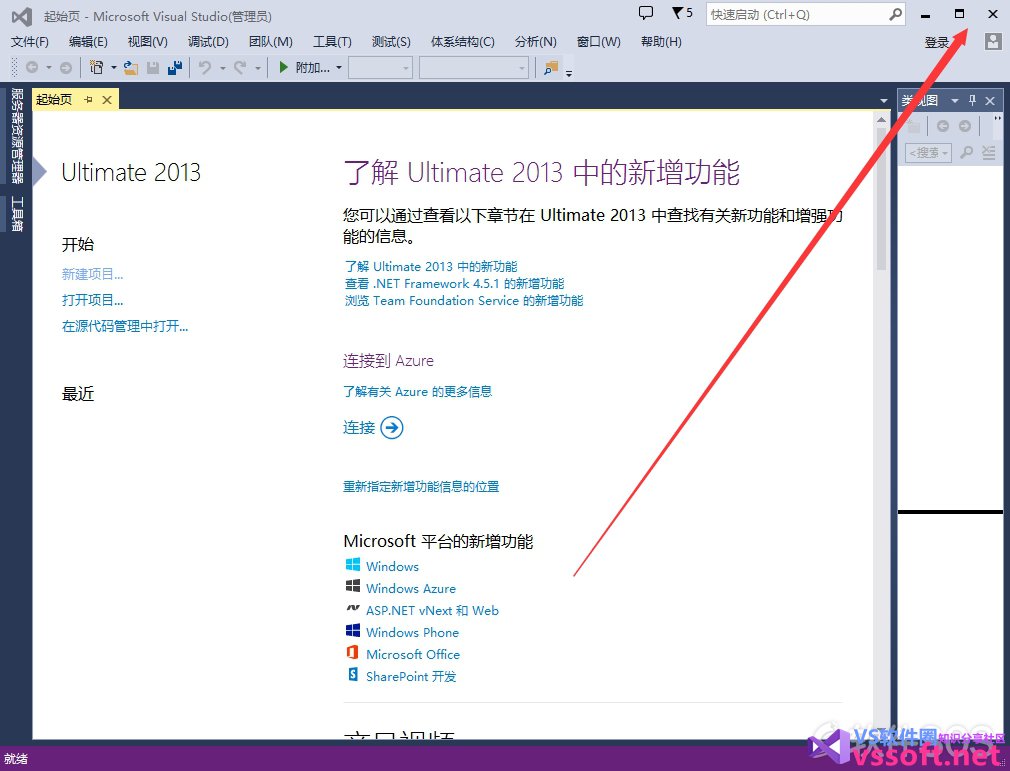Click the 在源代码管理中打开... link
1010x771 pixels.
coord(125,327)
